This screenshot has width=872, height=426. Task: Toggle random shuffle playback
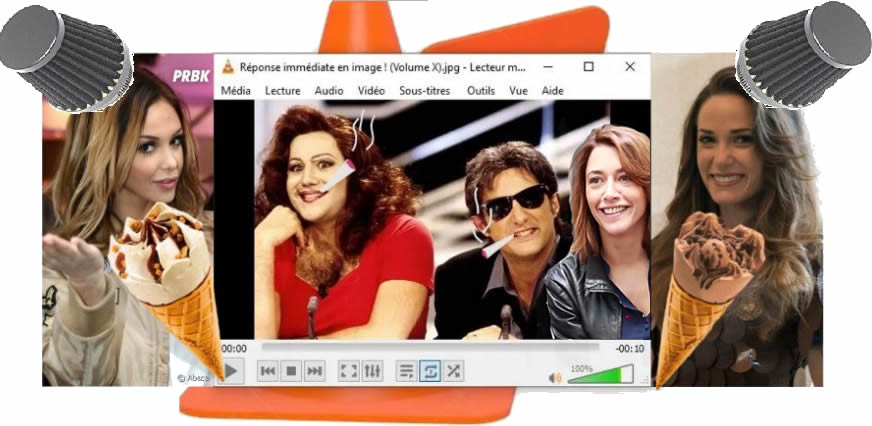[452, 371]
